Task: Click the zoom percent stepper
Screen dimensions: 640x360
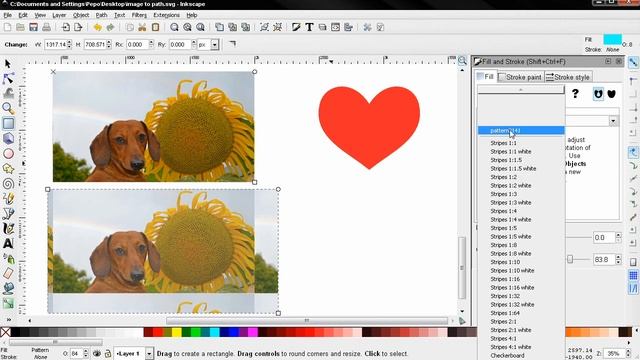Action: point(628,353)
